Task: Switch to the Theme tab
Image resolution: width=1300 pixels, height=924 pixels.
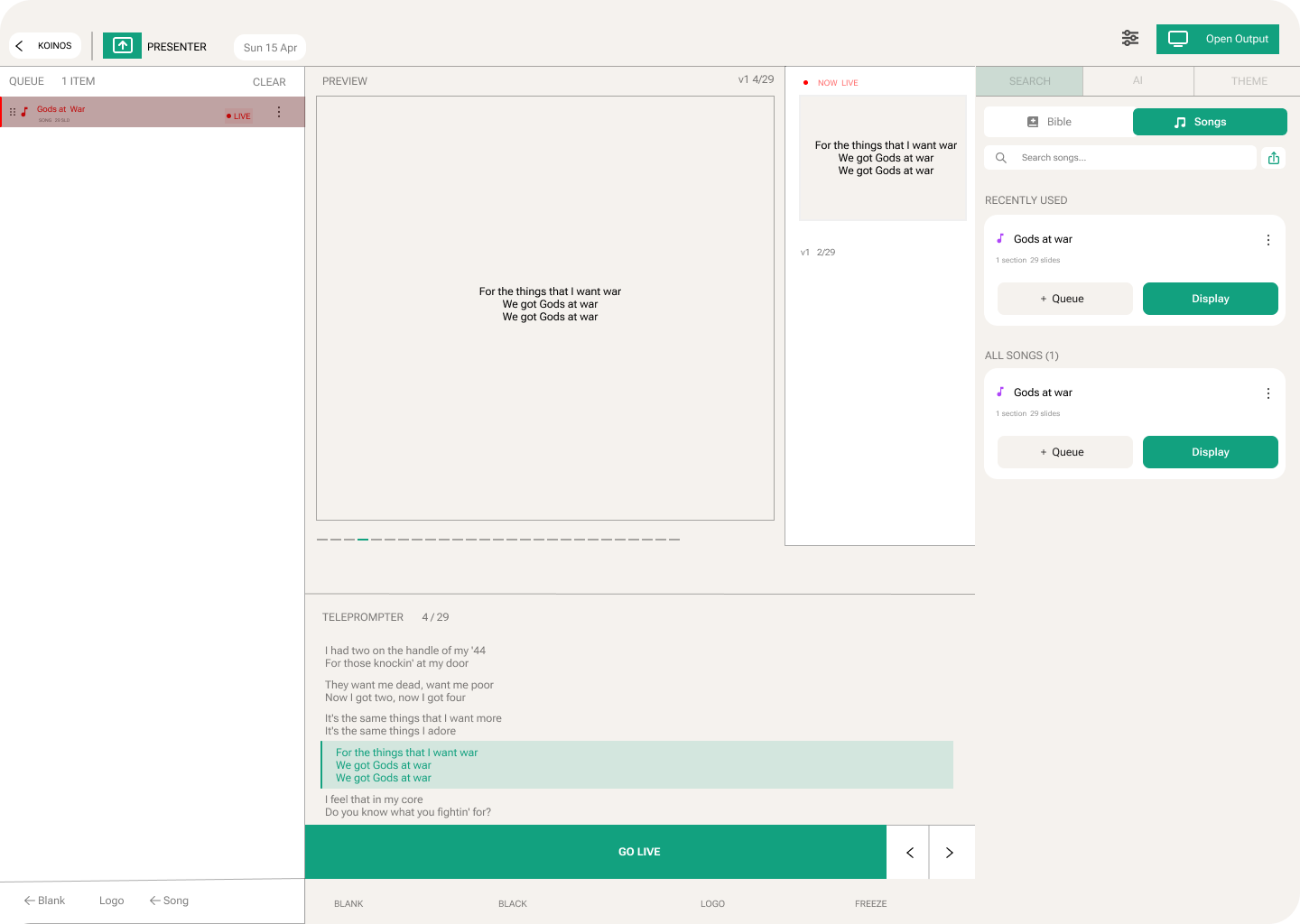Action: pos(1249,81)
